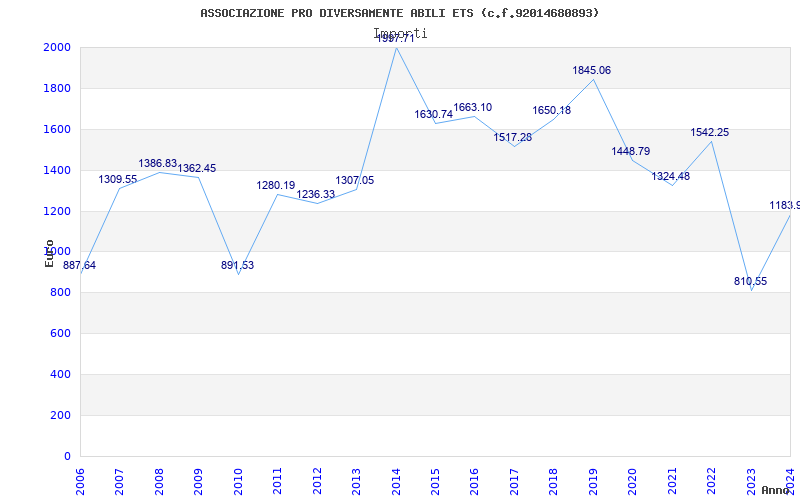800x500 pixels.
Task: Click the 800 value on Euro axis
Action: [61, 293]
